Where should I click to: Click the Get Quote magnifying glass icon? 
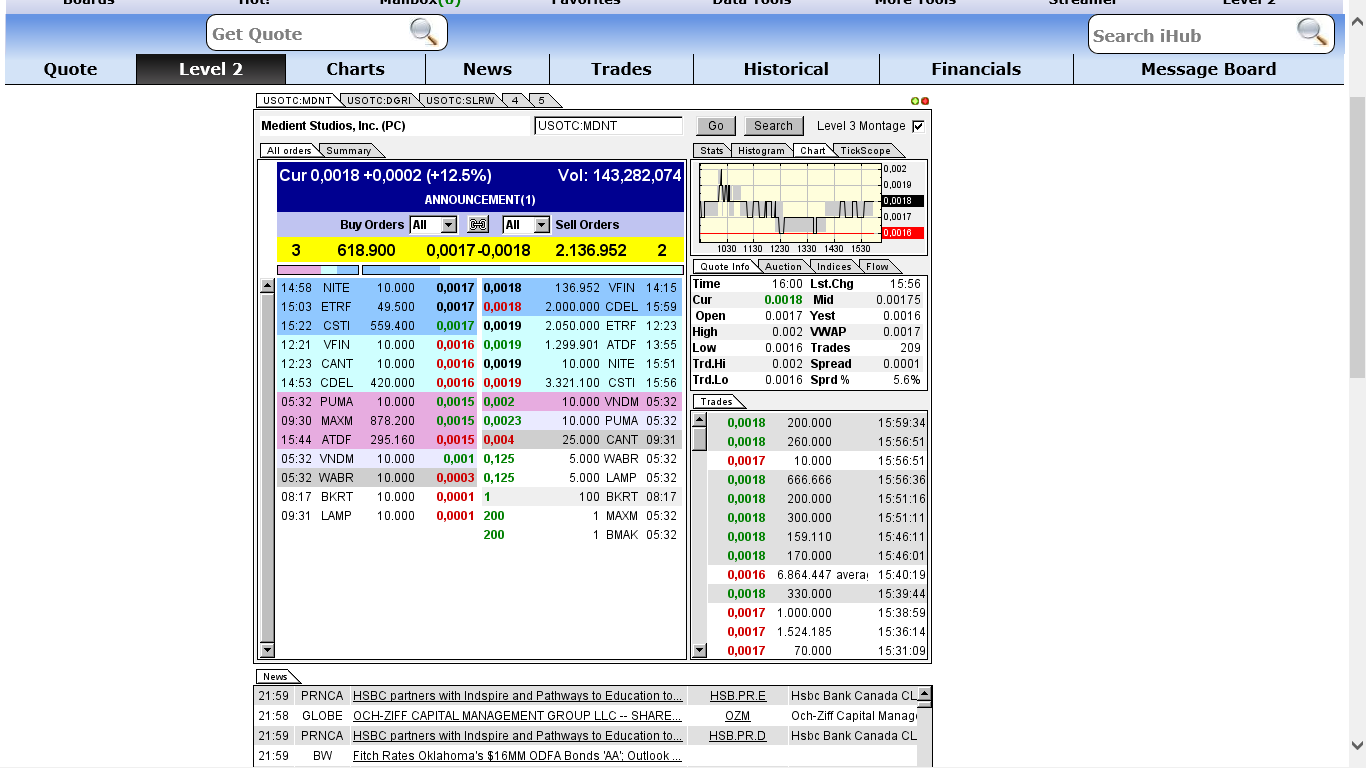coord(424,32)
